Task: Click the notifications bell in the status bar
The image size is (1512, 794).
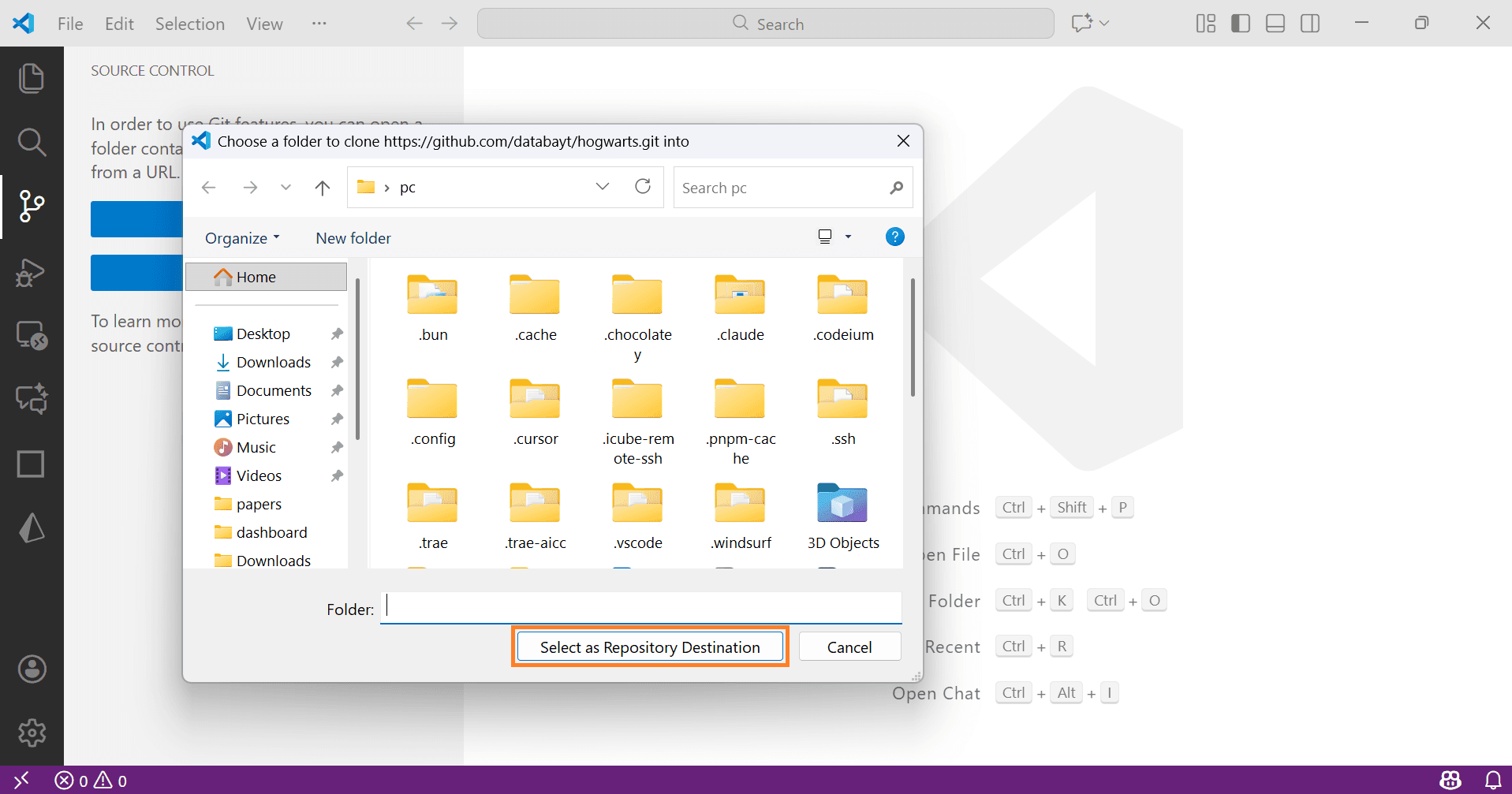Action: [1495, 781]
